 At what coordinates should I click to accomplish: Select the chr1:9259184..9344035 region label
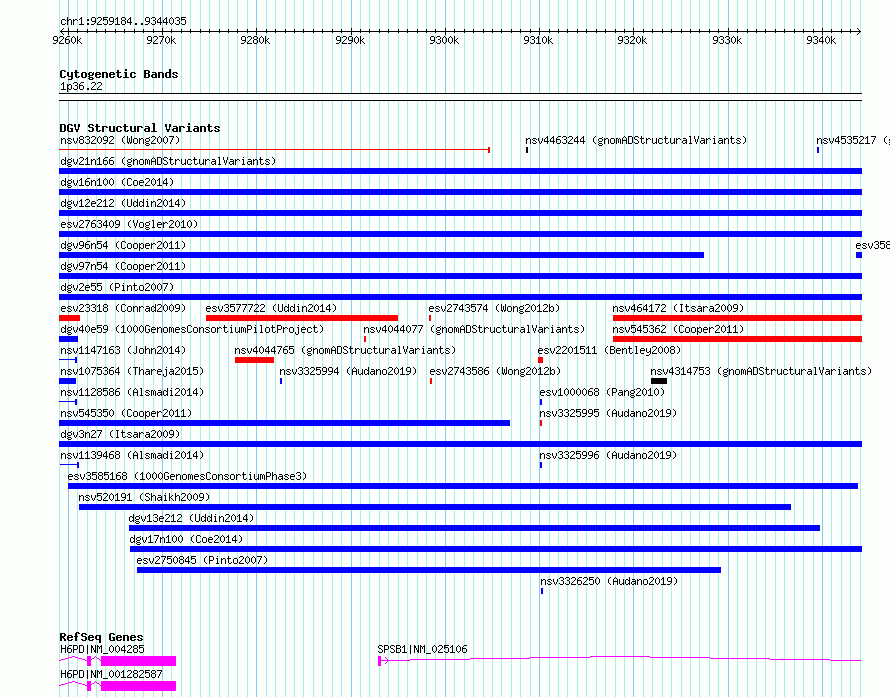click(x=123, y=21)
